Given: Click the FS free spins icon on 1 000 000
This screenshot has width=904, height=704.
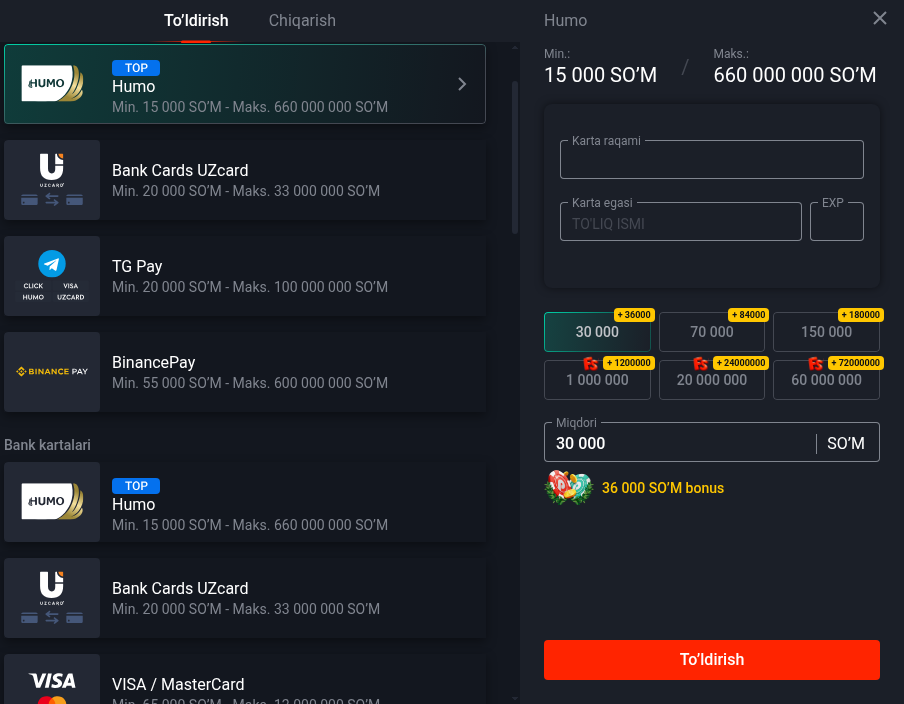Looking at the screenshot, I should click(x=590, y=363).
